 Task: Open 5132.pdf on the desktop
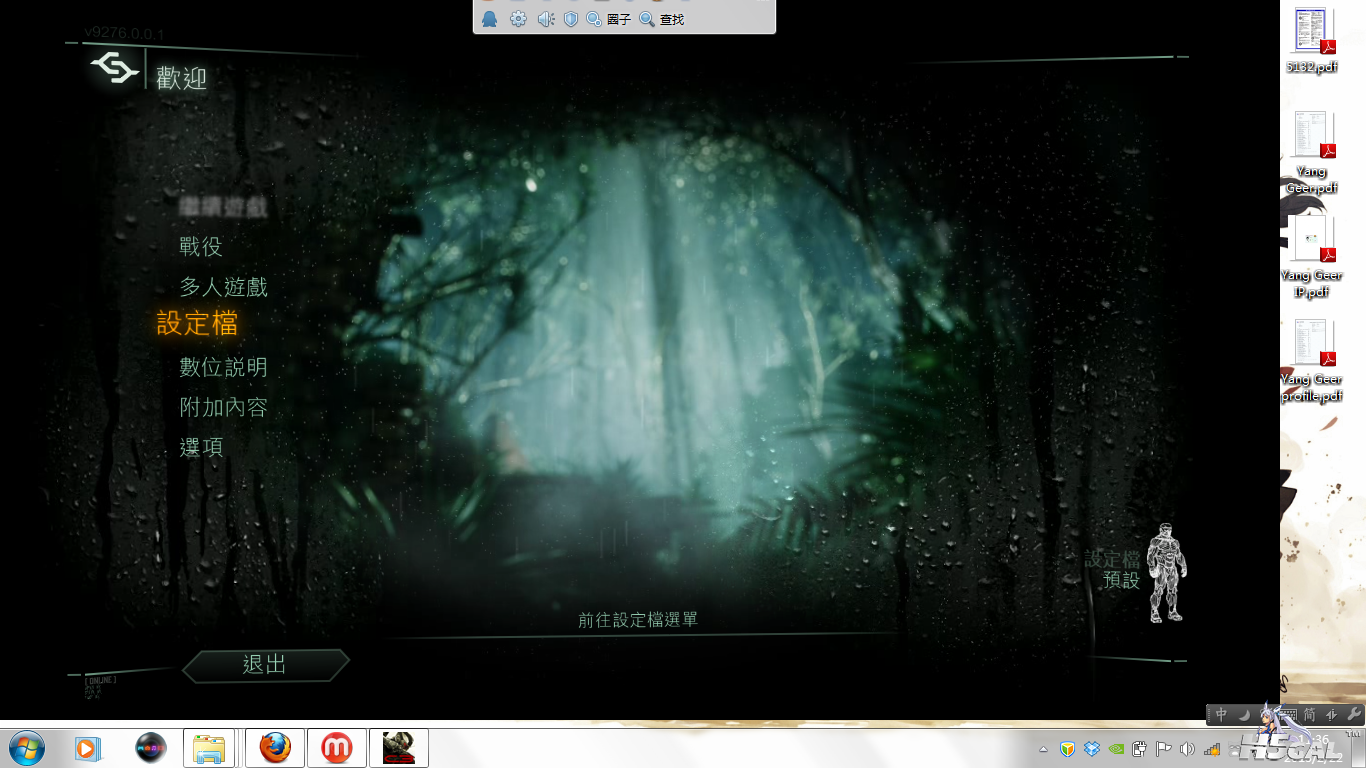coord(1313,41)
